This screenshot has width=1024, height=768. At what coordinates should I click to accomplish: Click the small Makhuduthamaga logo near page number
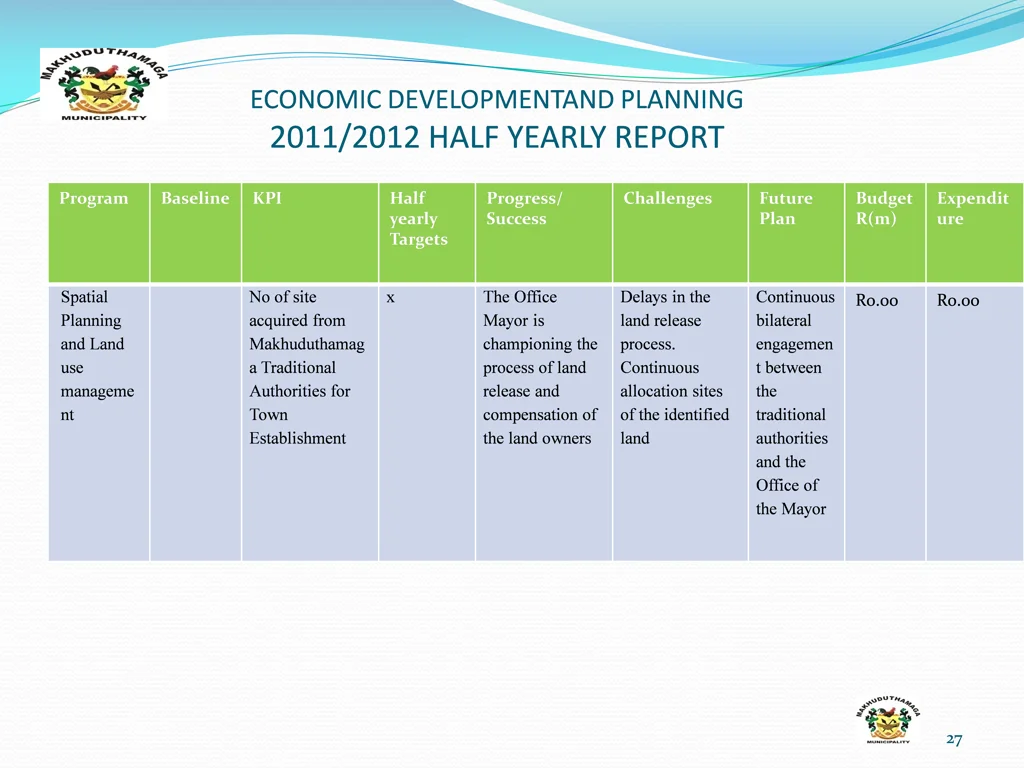[x=888, y=720]
